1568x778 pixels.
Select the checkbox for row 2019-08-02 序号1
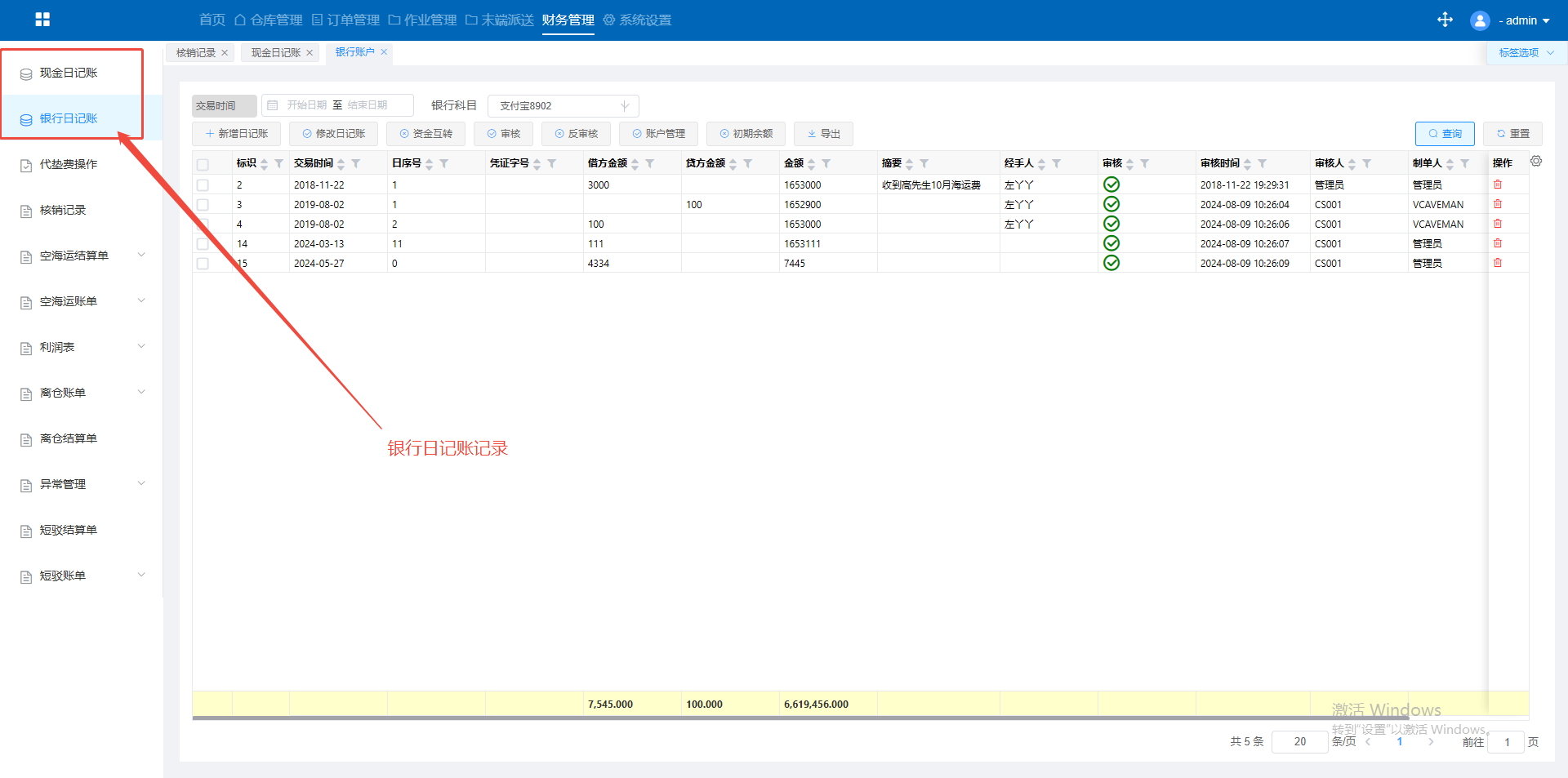[203, 205]
